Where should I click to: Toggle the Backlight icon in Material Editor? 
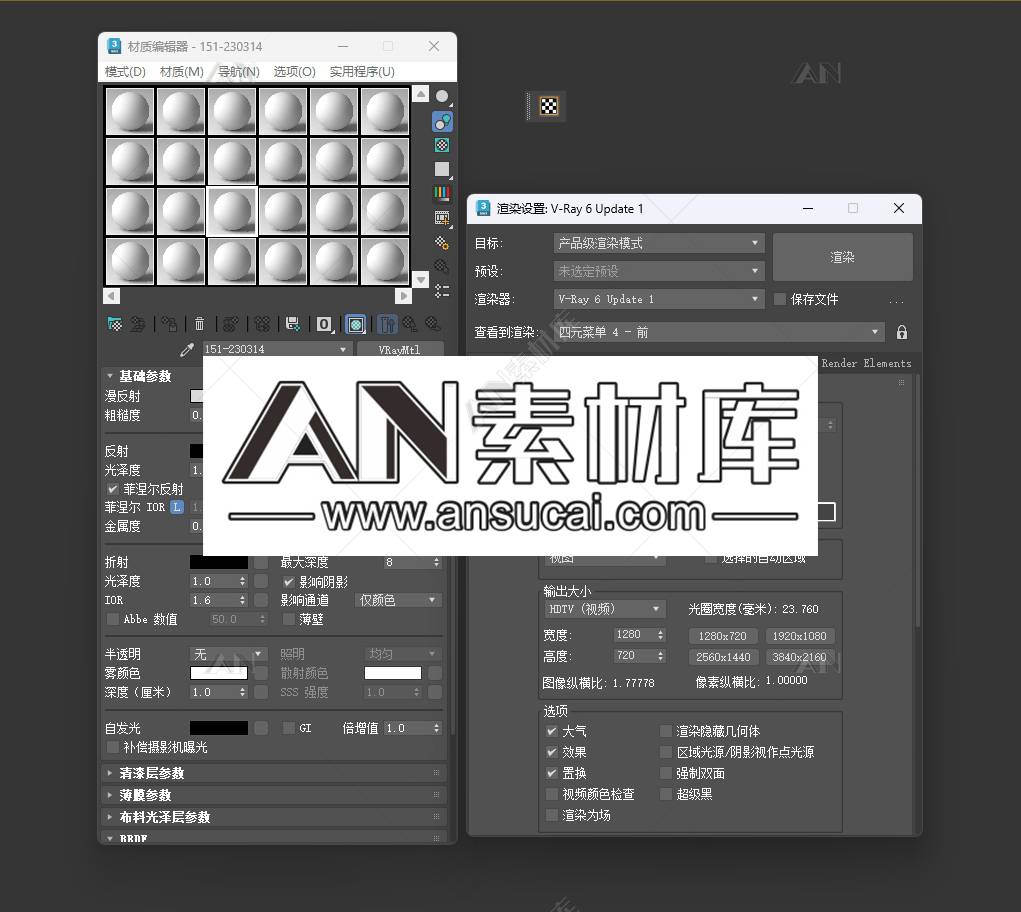(442, 121)
